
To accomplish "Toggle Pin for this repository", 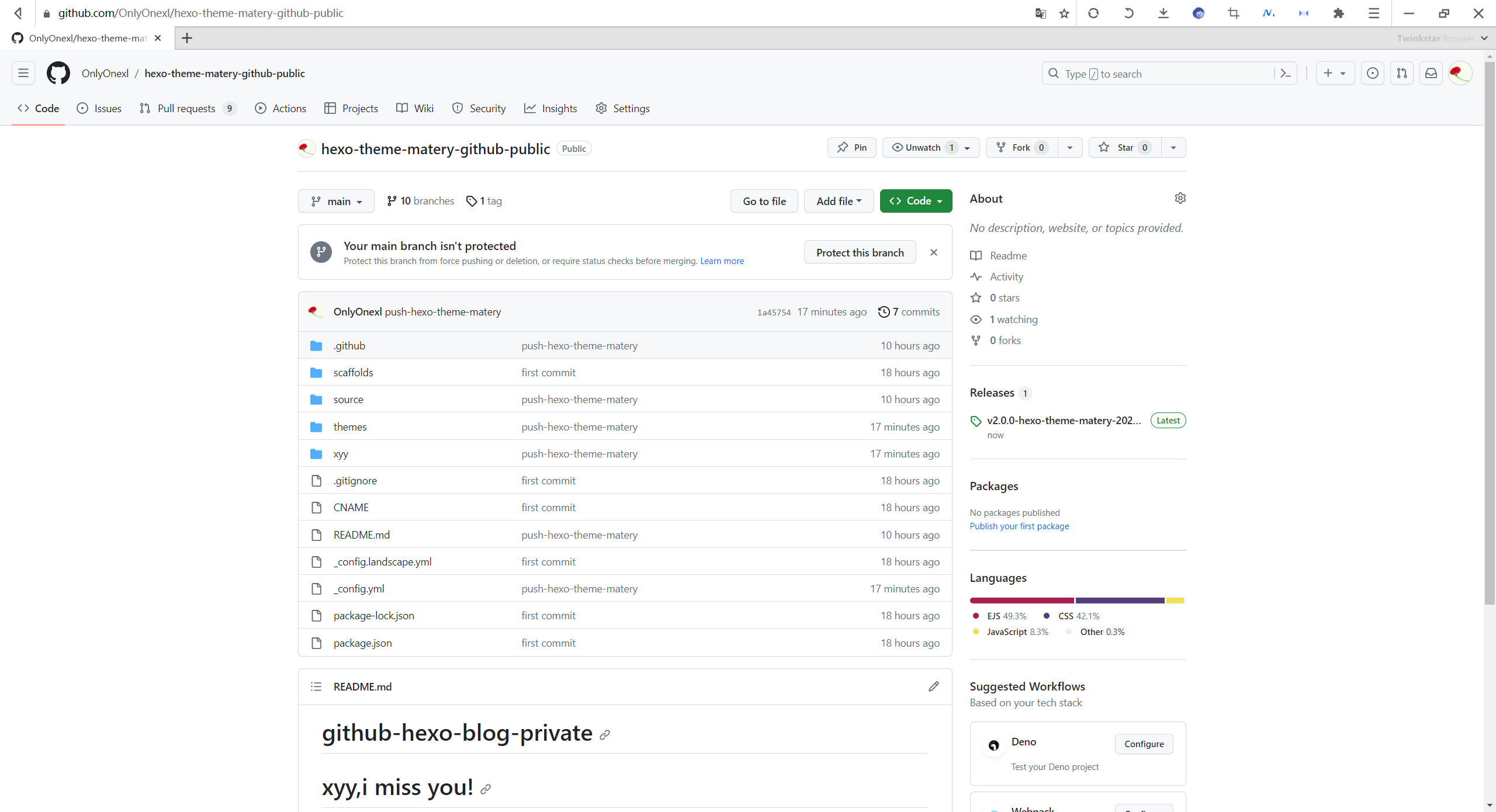I will click(851, 148).
